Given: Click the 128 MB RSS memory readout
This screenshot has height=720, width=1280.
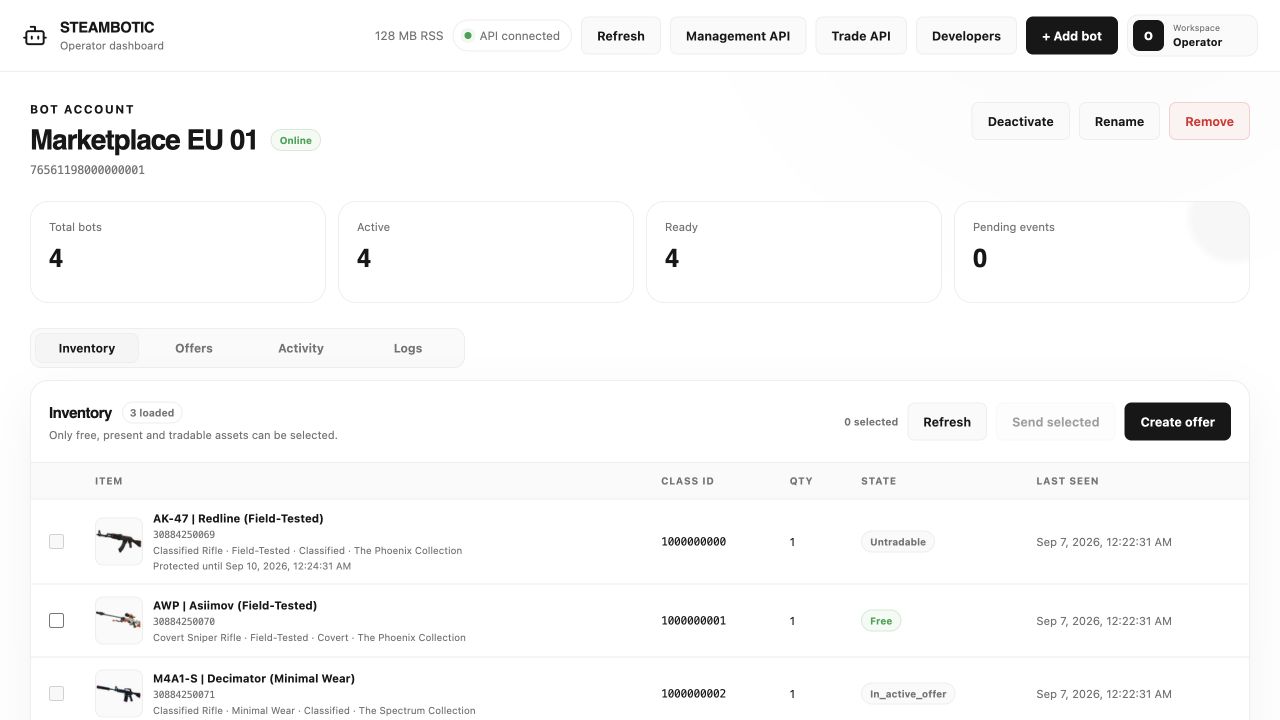Looking at the screenshot, I should (x=409, y=36).
